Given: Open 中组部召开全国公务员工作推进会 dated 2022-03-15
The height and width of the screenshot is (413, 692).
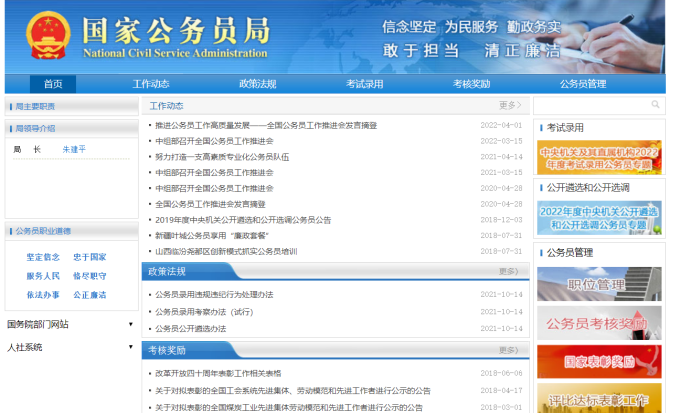Looking at the screenshot, I should click(214, 141).
